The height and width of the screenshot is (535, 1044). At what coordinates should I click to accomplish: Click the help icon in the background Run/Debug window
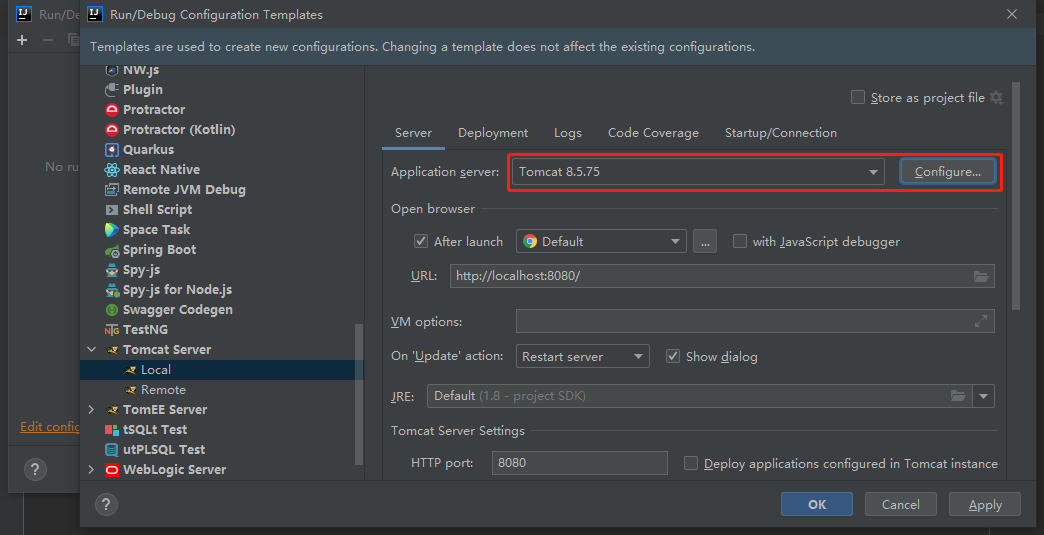pyautogui.click(x=35, y=470)
